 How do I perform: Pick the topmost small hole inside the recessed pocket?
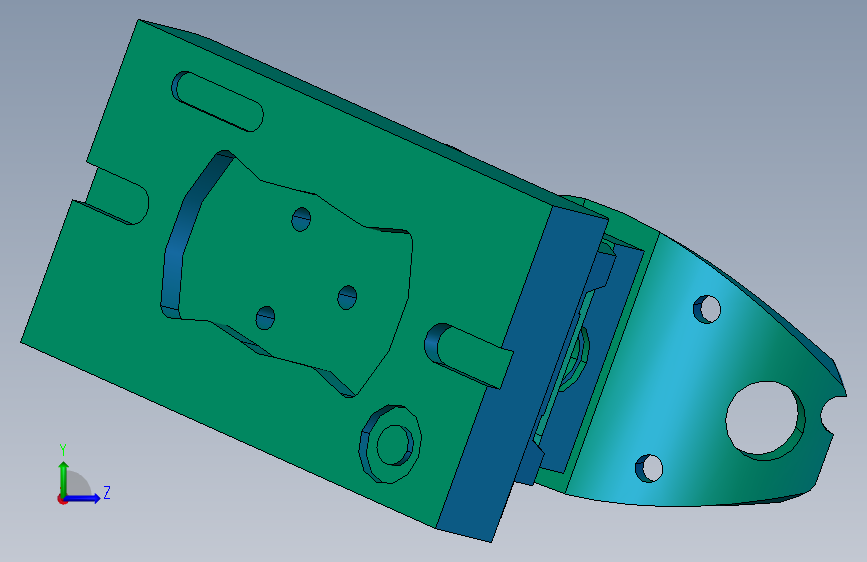(x=301, y=220)
